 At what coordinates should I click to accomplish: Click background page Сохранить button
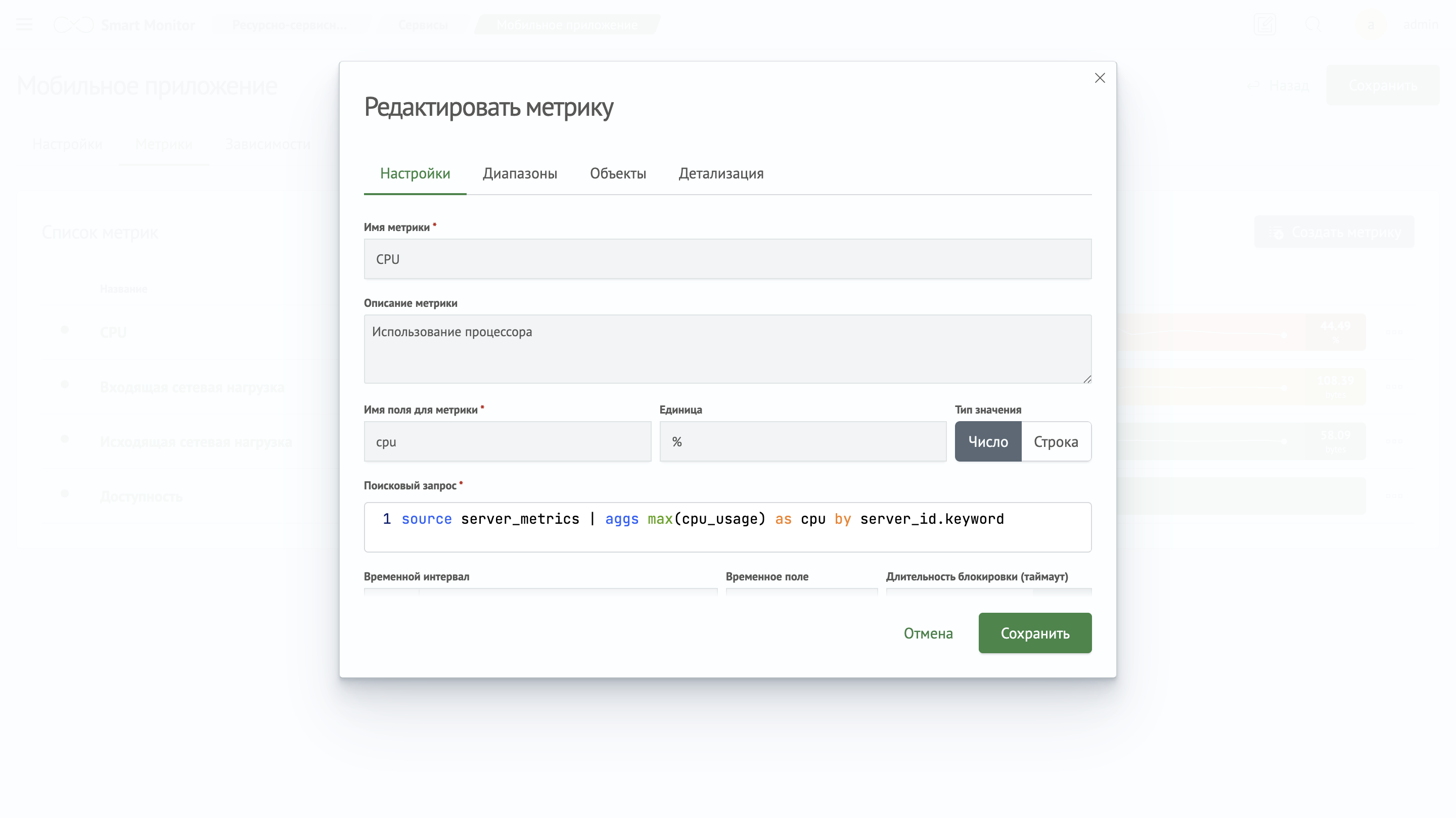[1383, 85]
